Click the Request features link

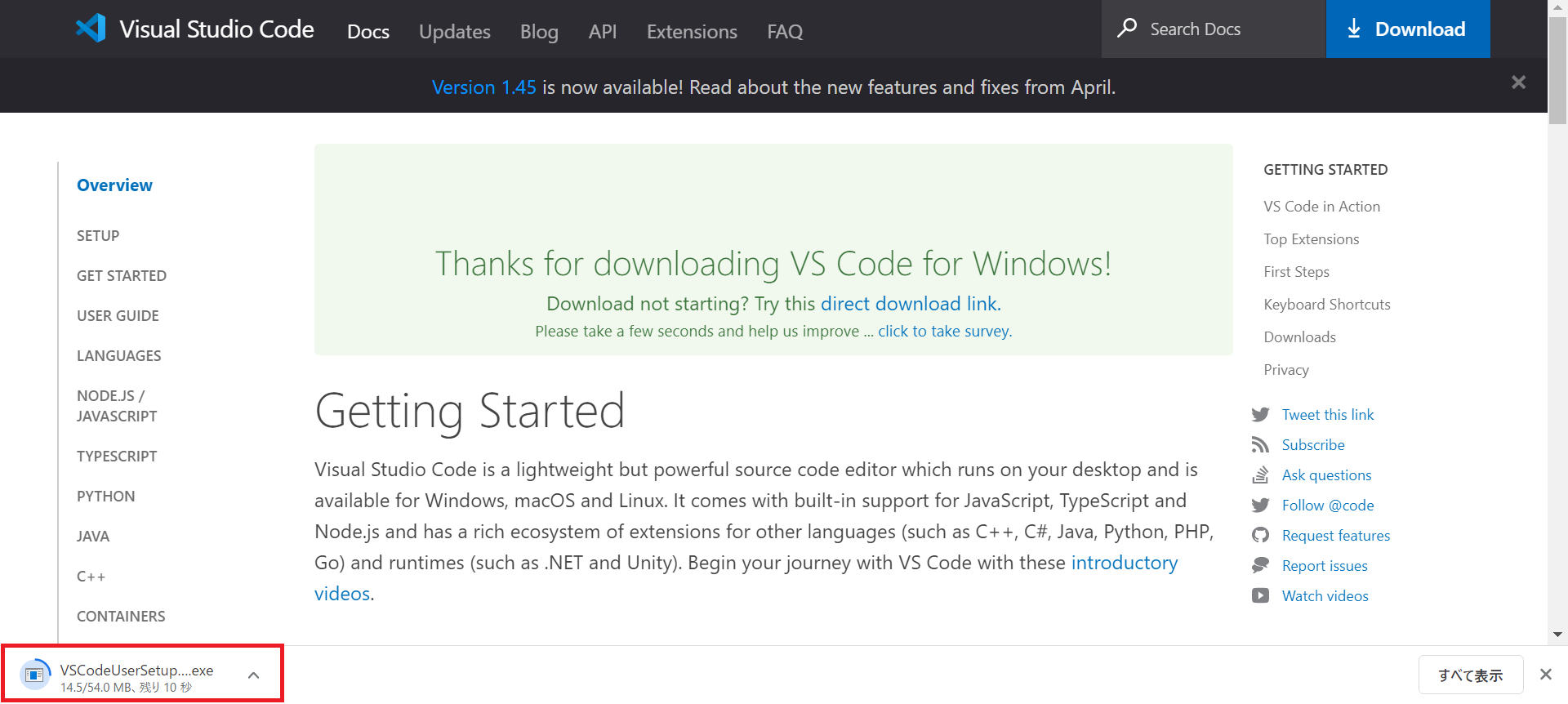click(1336, 536)
